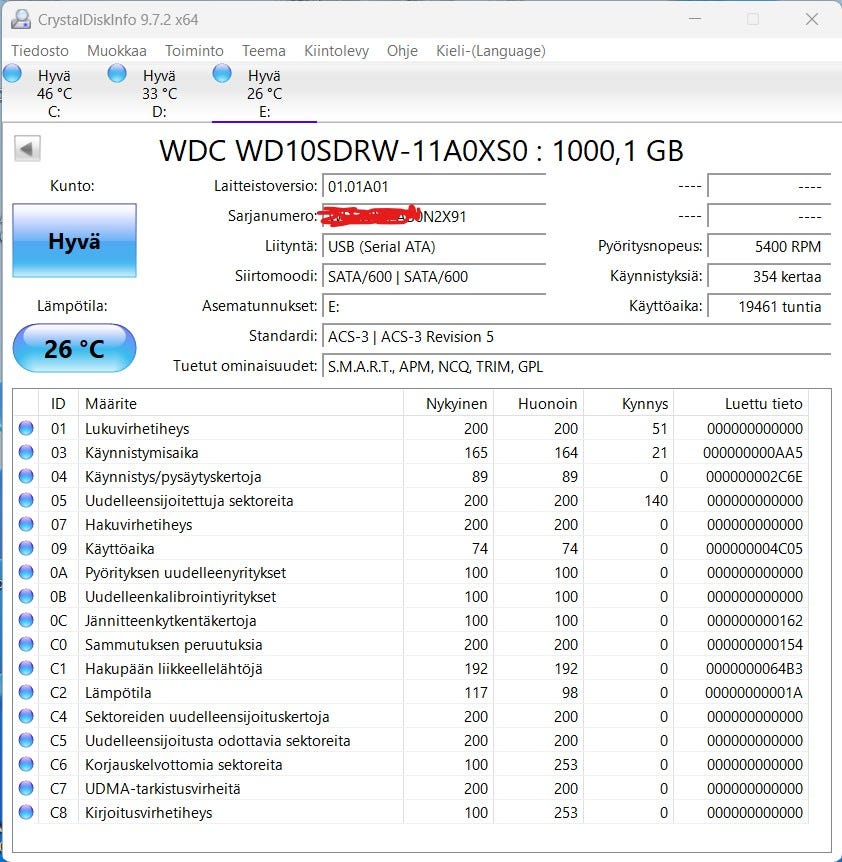Open the Teema menu
The width and height of the screenshot is (842, 862).
pyautogui.click(x=264, y=51)
